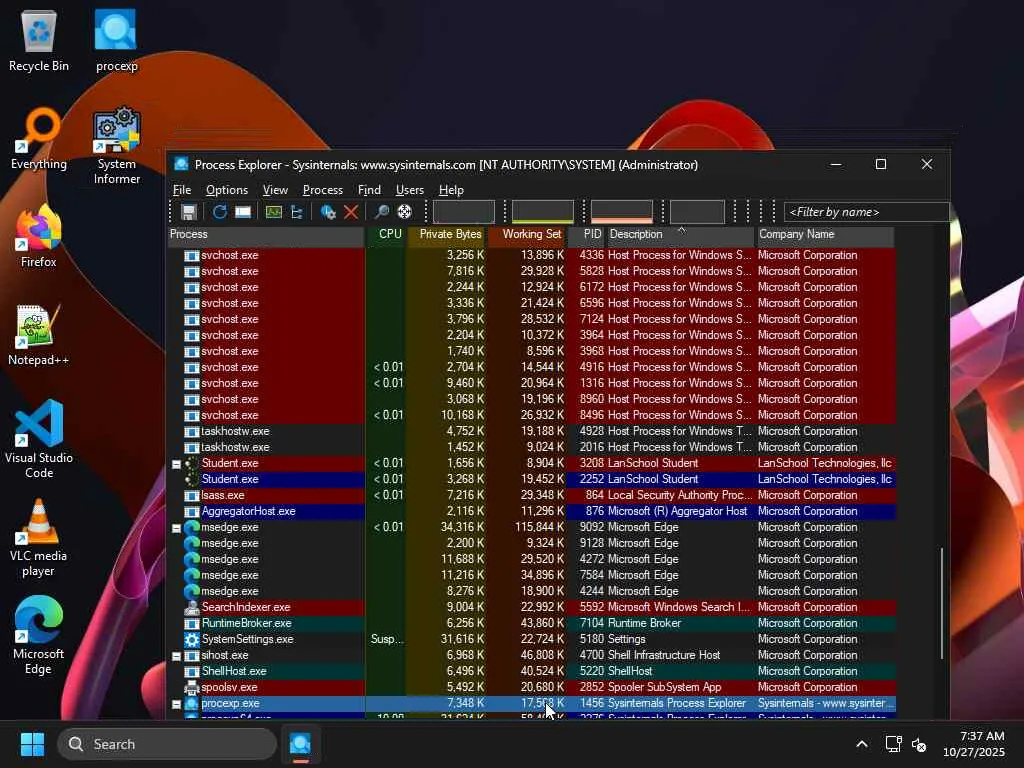The image size is (1024, 768).
Task: Click the Filter by name field
Action: coord(866,212)
